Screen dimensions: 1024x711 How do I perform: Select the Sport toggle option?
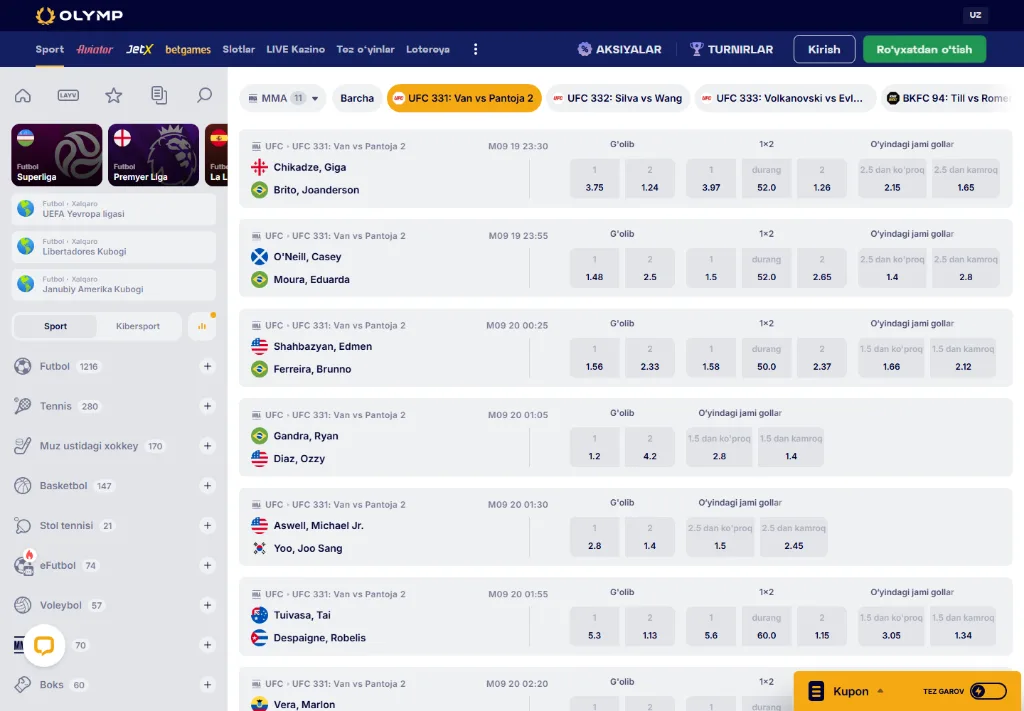56,326
